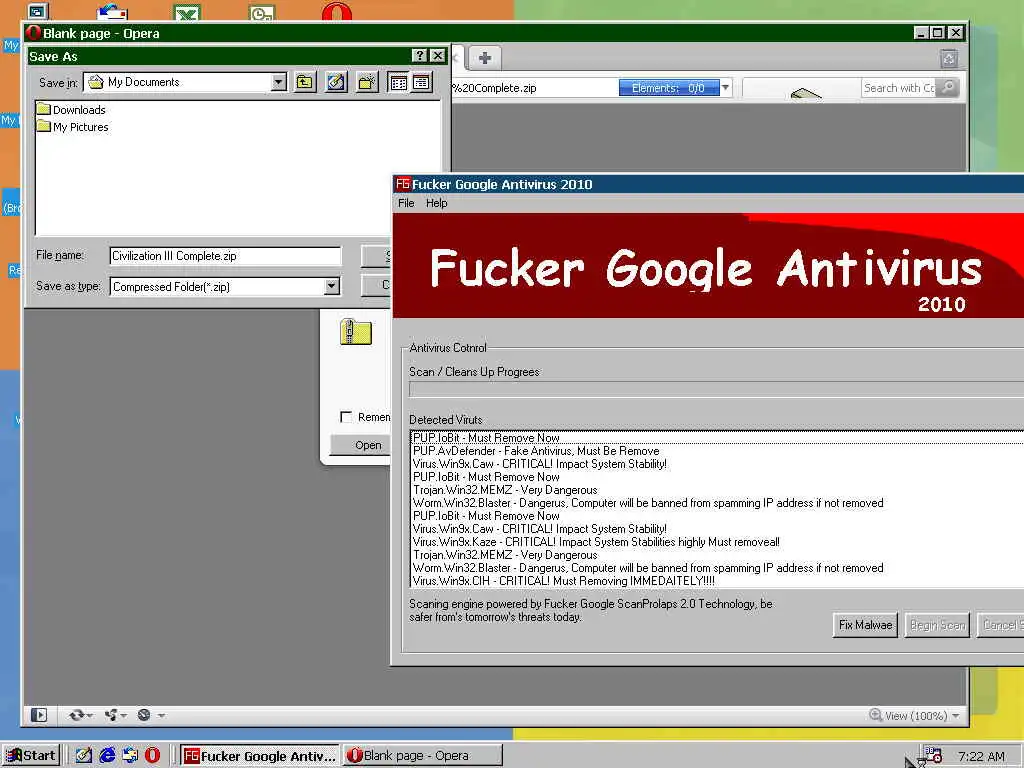Click the Start button

point(31,756)
